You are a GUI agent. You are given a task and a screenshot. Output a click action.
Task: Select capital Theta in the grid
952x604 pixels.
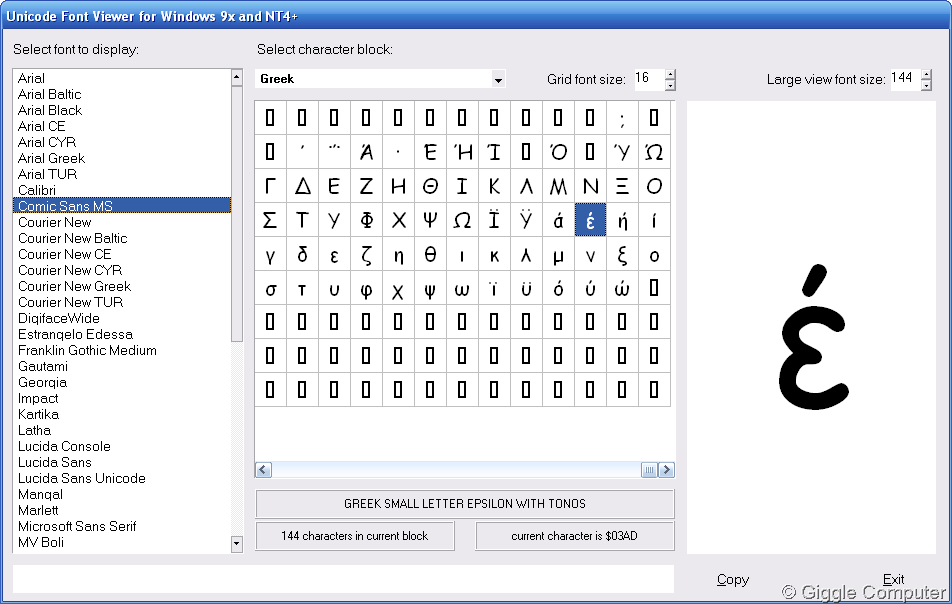pyautogui.click(x=430, y=186)
